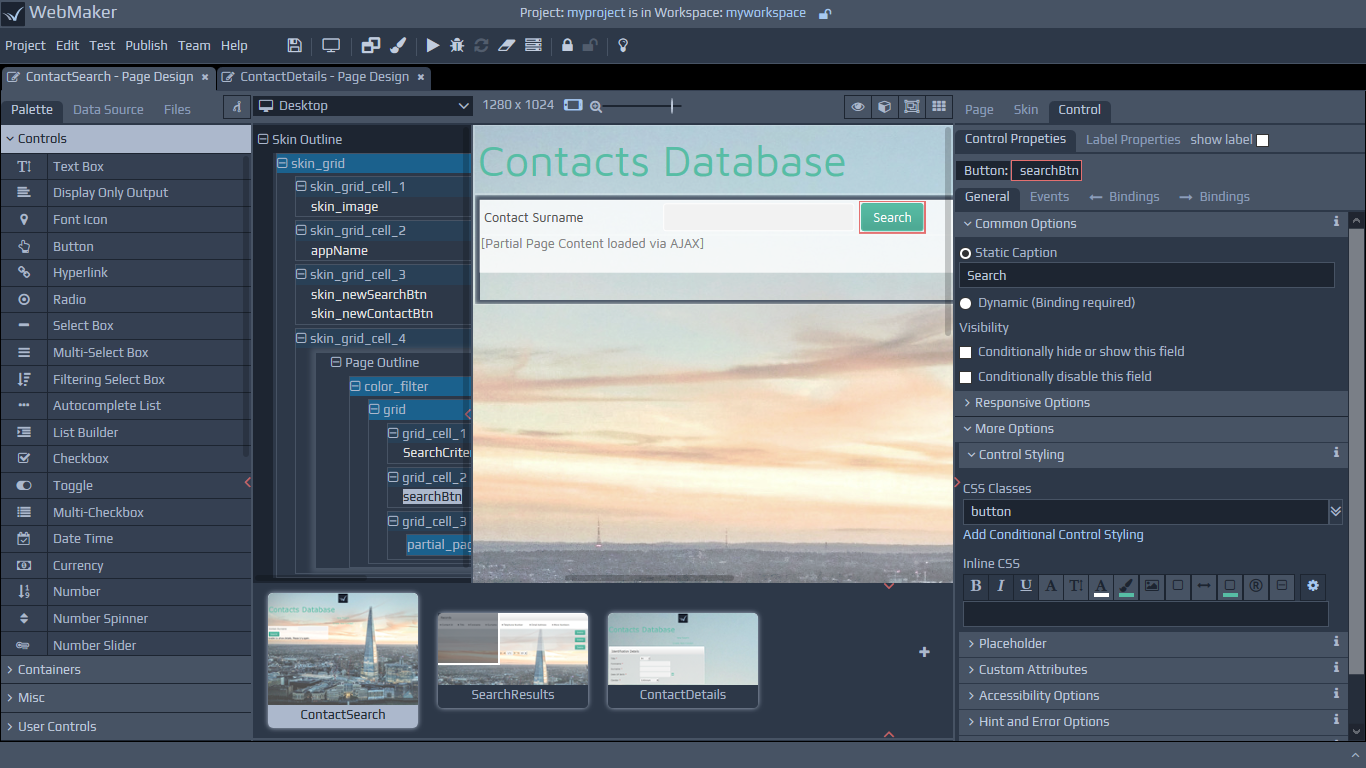Switch to the Data Source tab
The height and width of the screenshot is (768, 1366).
coord(108,110)
